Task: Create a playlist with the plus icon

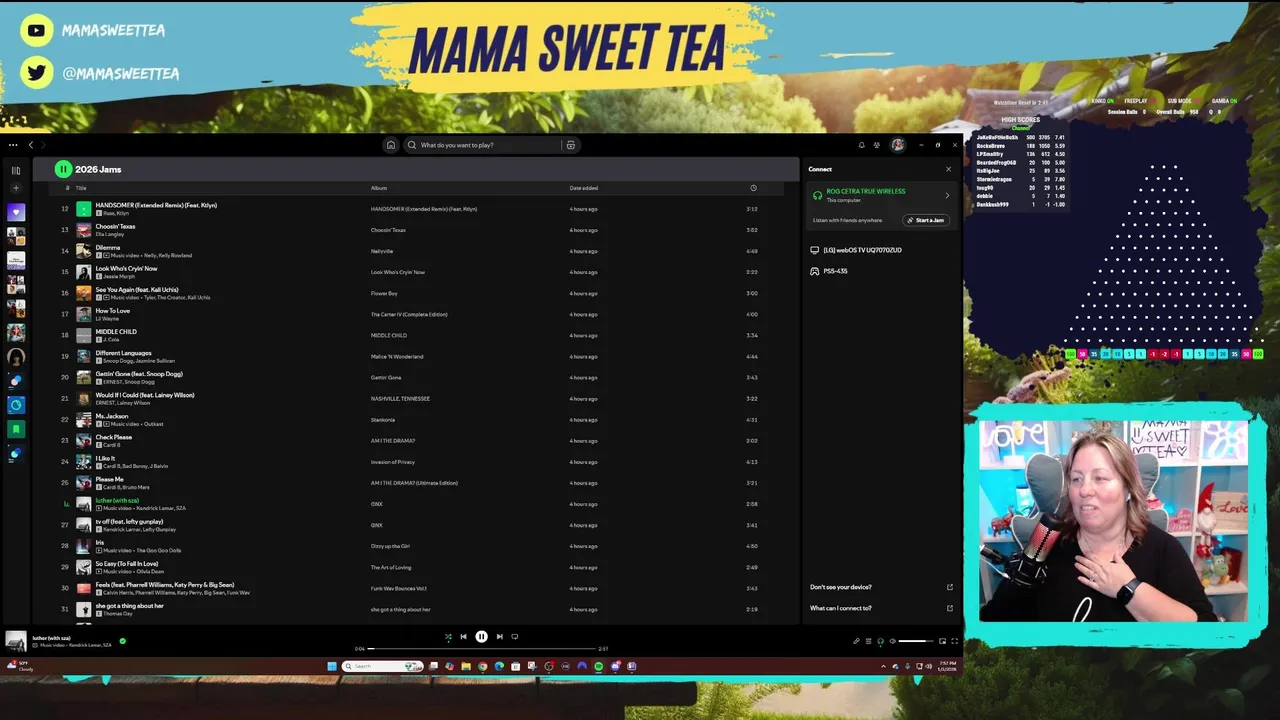Action: pyautogui.click(x=15, y=188)
